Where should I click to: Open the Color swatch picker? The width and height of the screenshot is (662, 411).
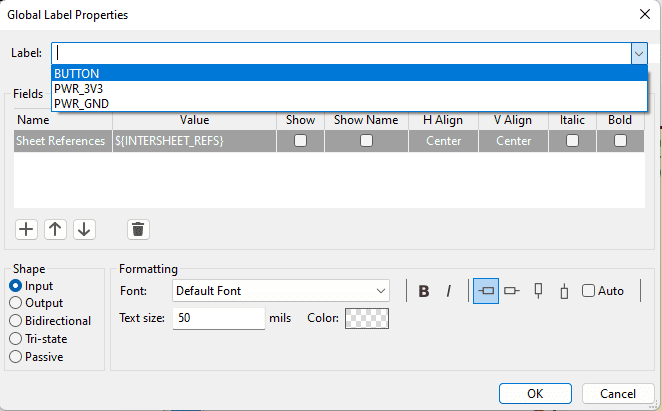pos(367,318)
